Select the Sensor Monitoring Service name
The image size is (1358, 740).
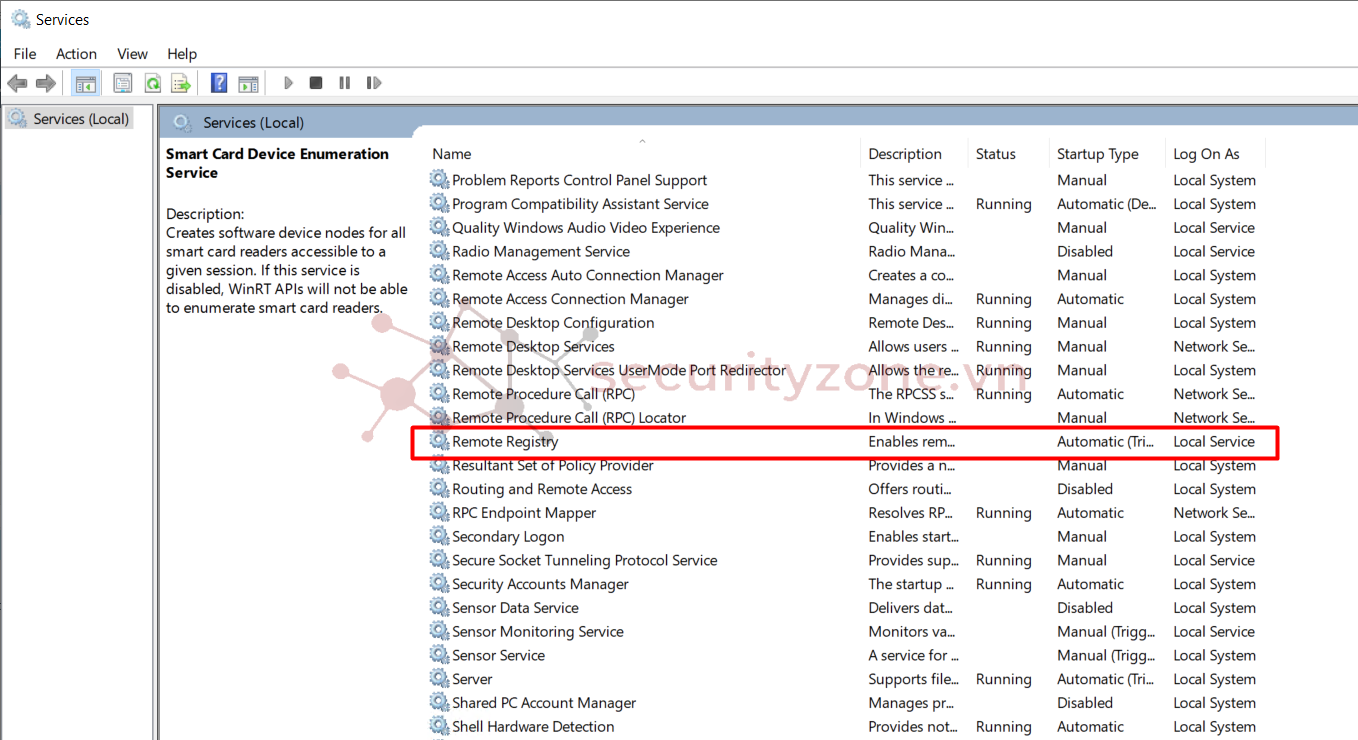pyautogui.click(x=537, y=632)
